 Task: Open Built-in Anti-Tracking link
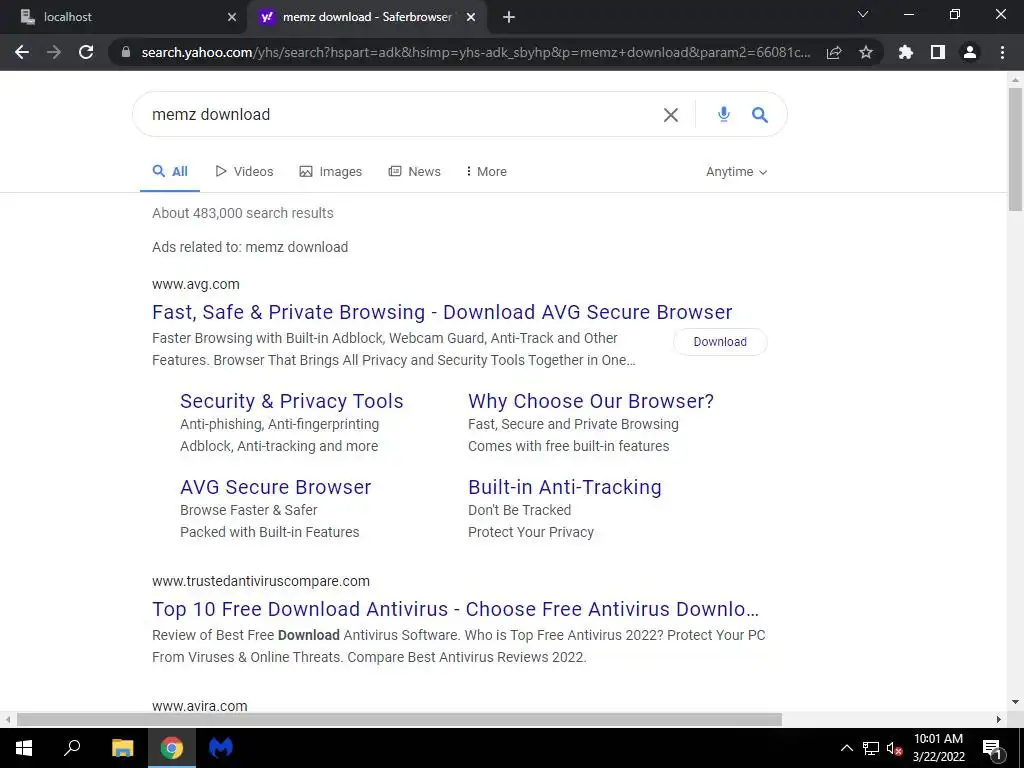[565, 487]
